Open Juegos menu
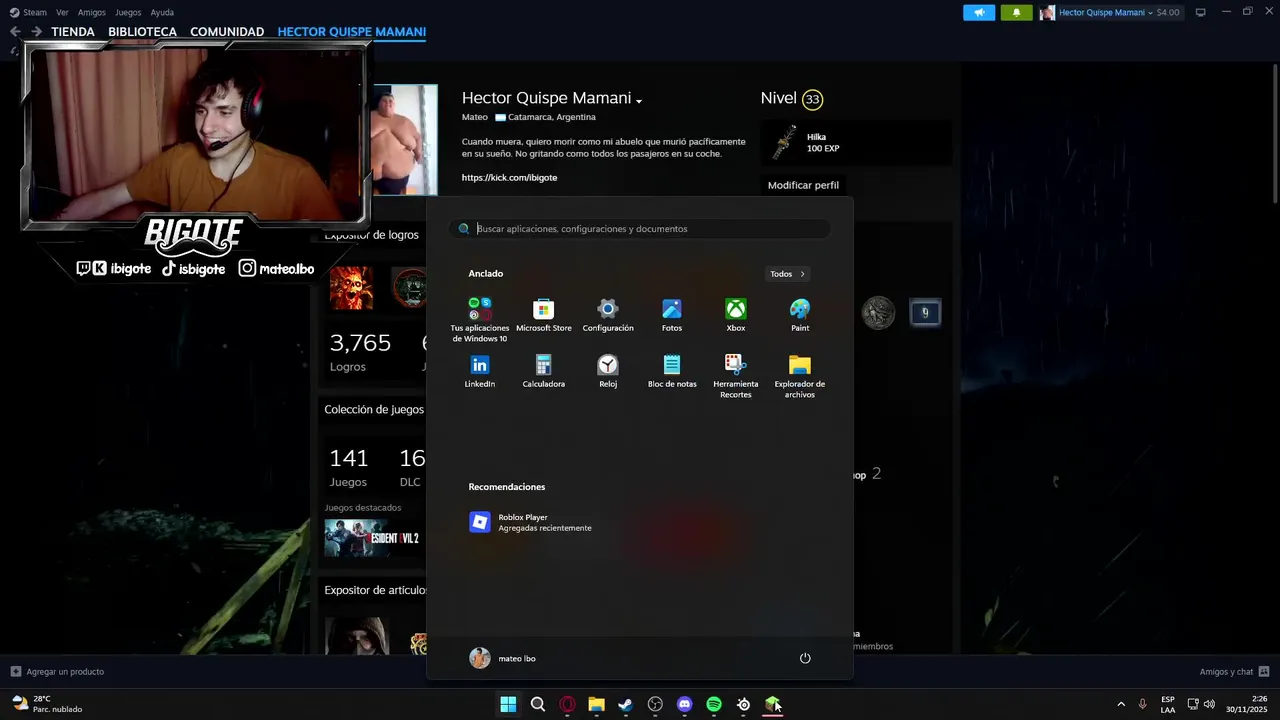Screen dimensions: 1280x720 pos(128,12)
